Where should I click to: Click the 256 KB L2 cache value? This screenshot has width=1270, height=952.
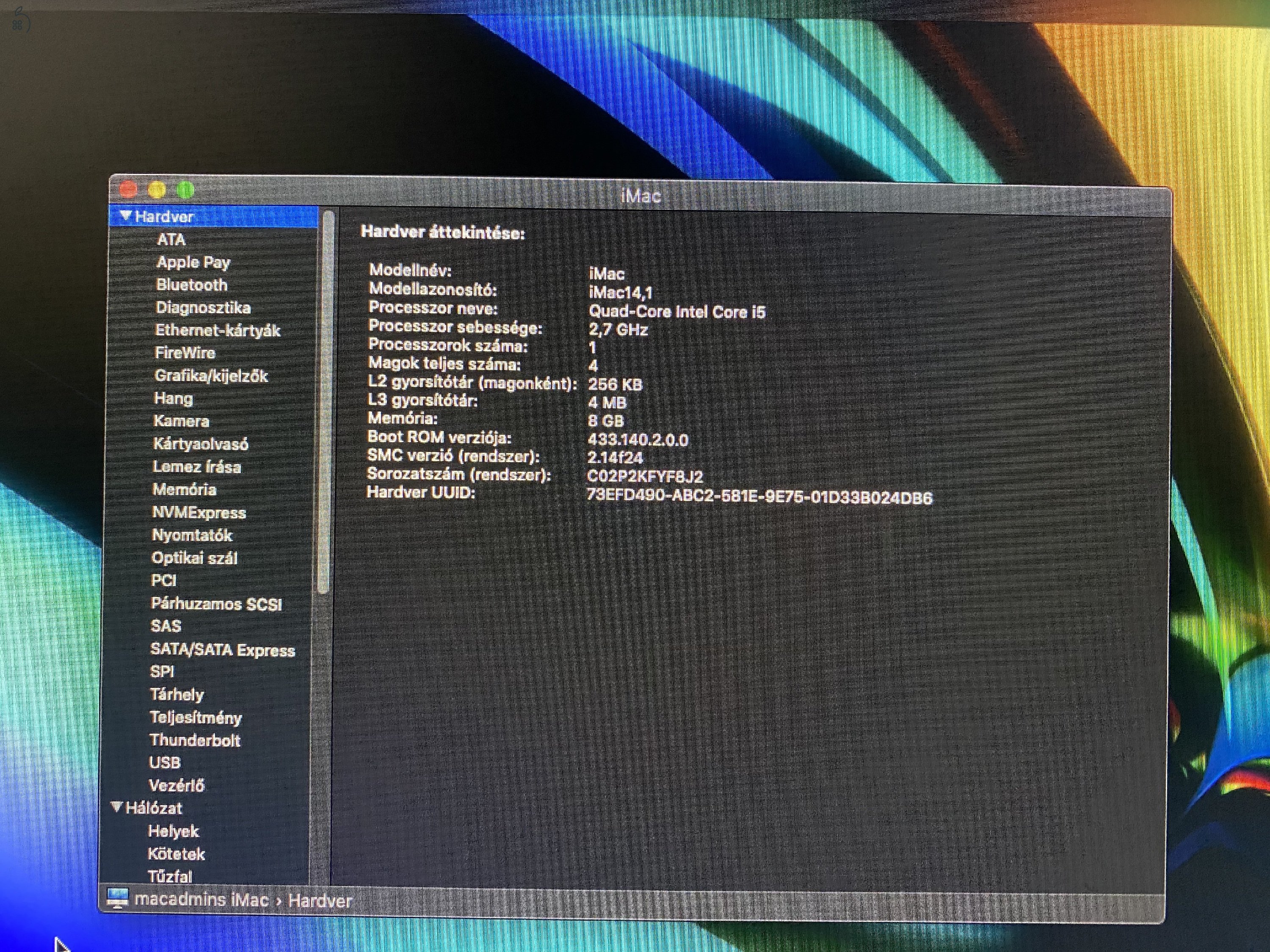click(x=615, y=384)
